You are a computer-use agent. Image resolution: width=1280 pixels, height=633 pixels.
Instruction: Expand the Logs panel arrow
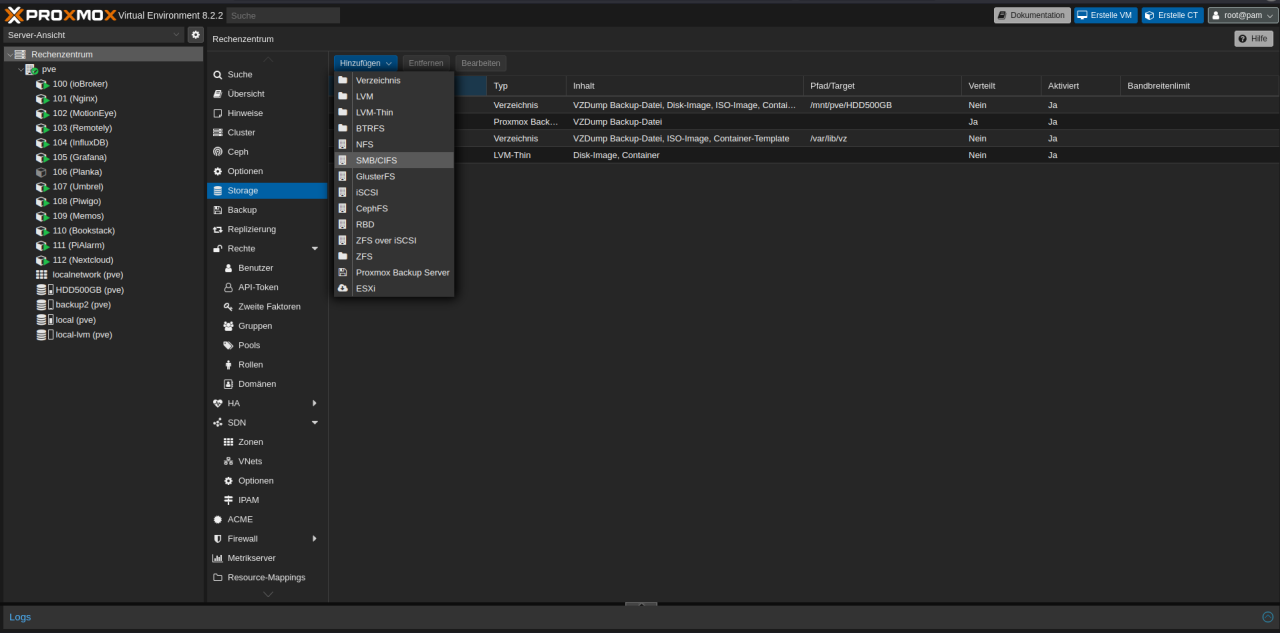(x=1268, y=617)
